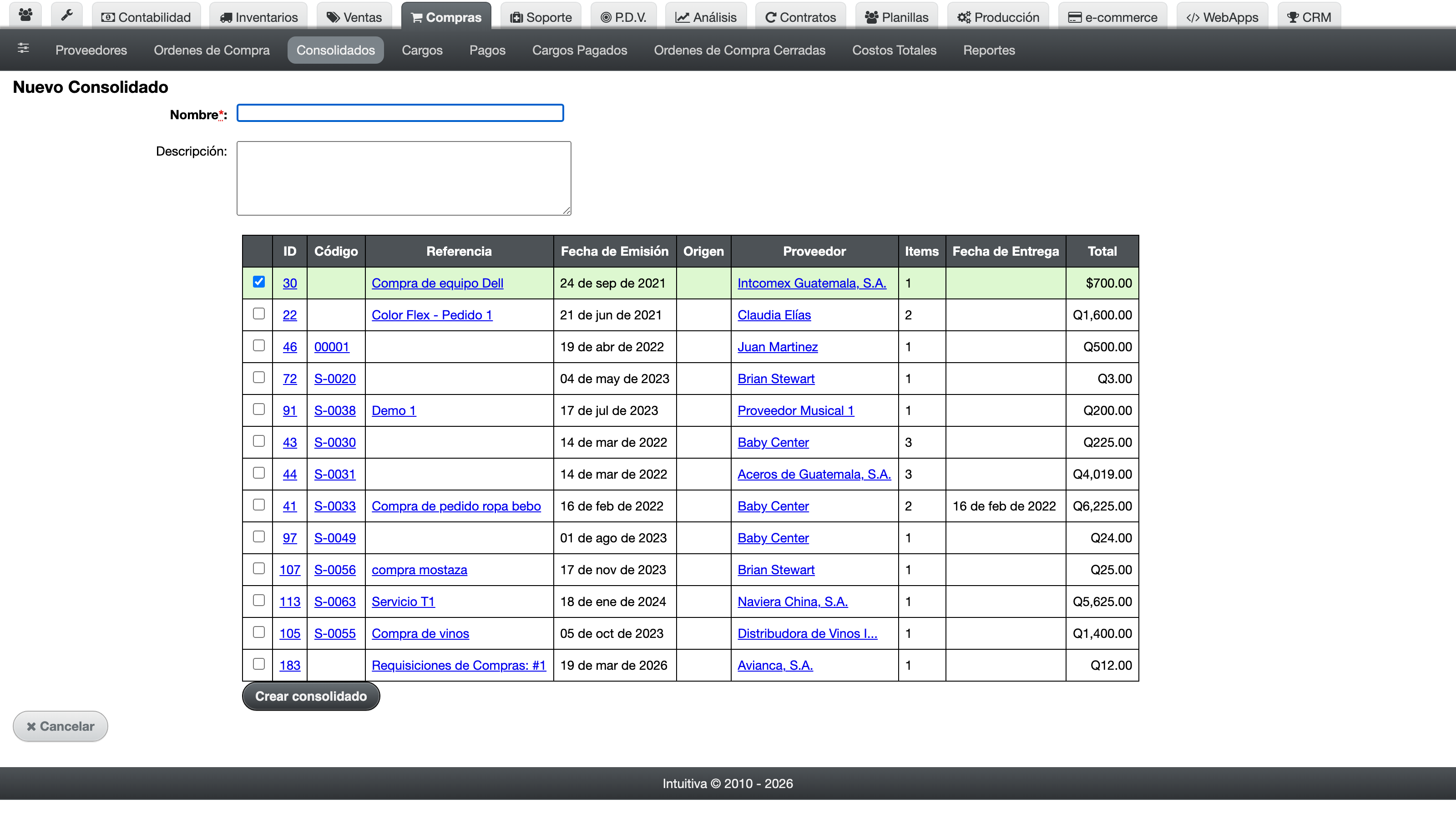Open the Producción module tab
Screen dimensions: 1456x819
(998, 17)
